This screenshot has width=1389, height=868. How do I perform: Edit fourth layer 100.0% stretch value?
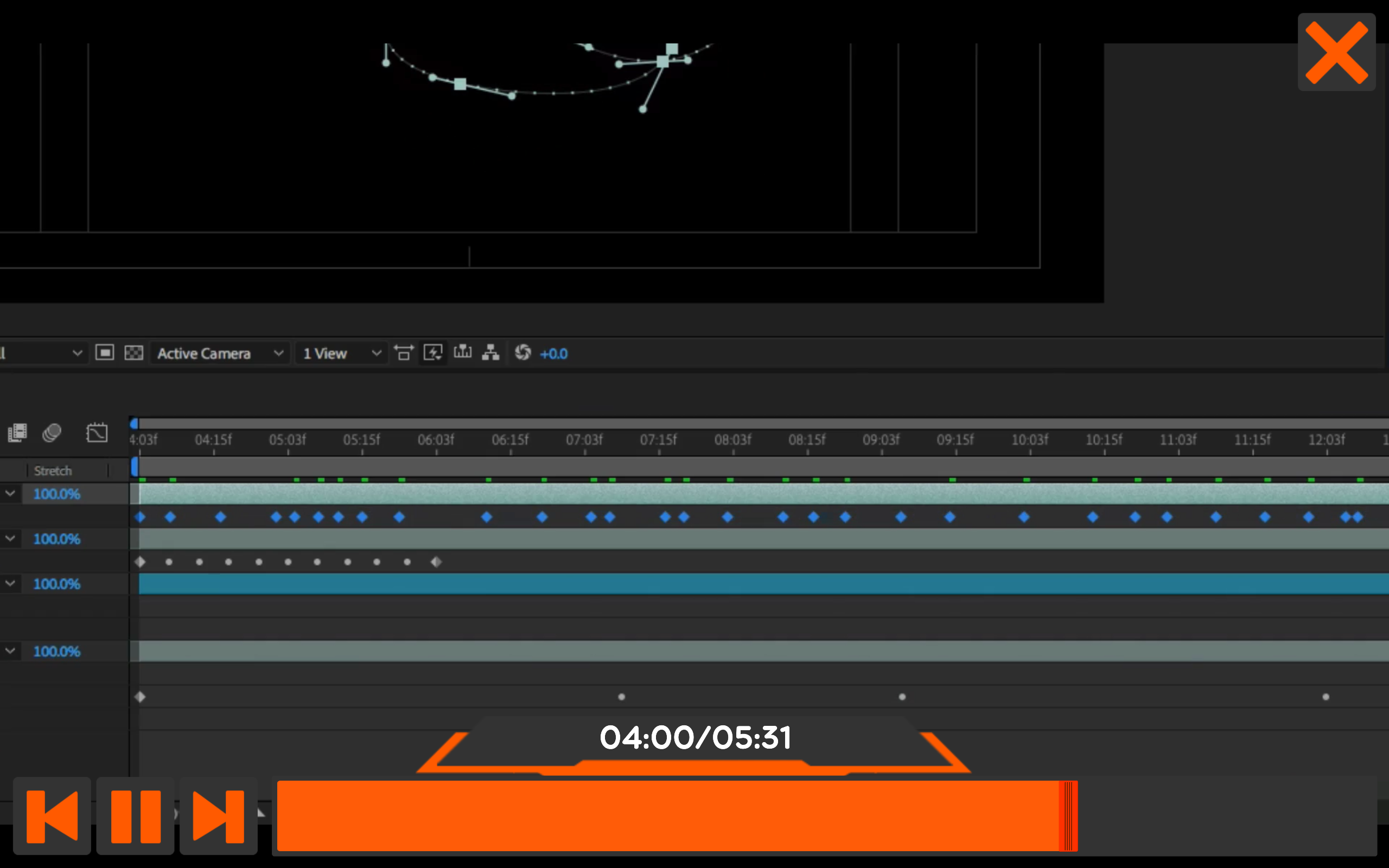coord(57,652)
